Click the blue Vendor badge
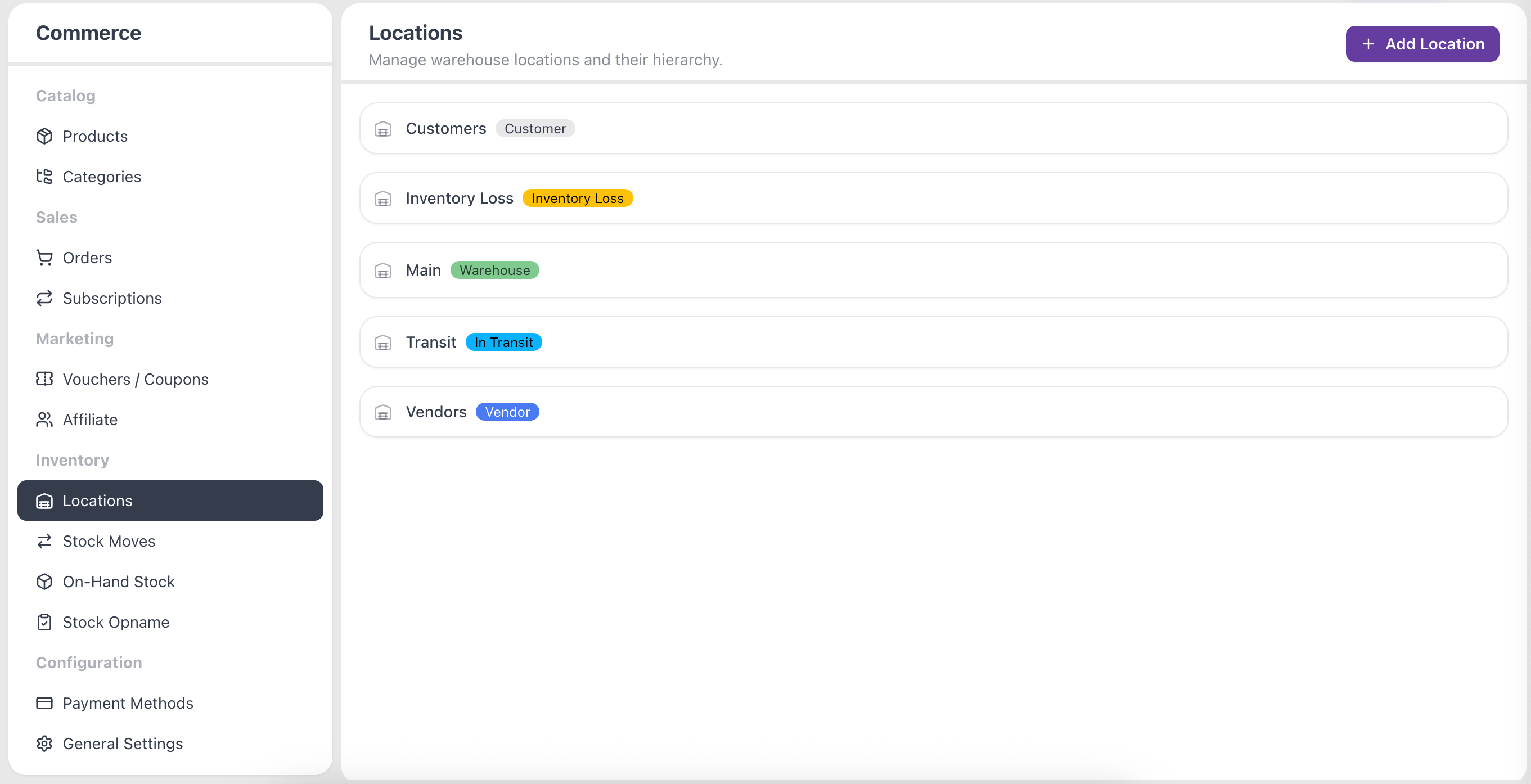Viewport: 1531px width, 784px height. [507, 411]
